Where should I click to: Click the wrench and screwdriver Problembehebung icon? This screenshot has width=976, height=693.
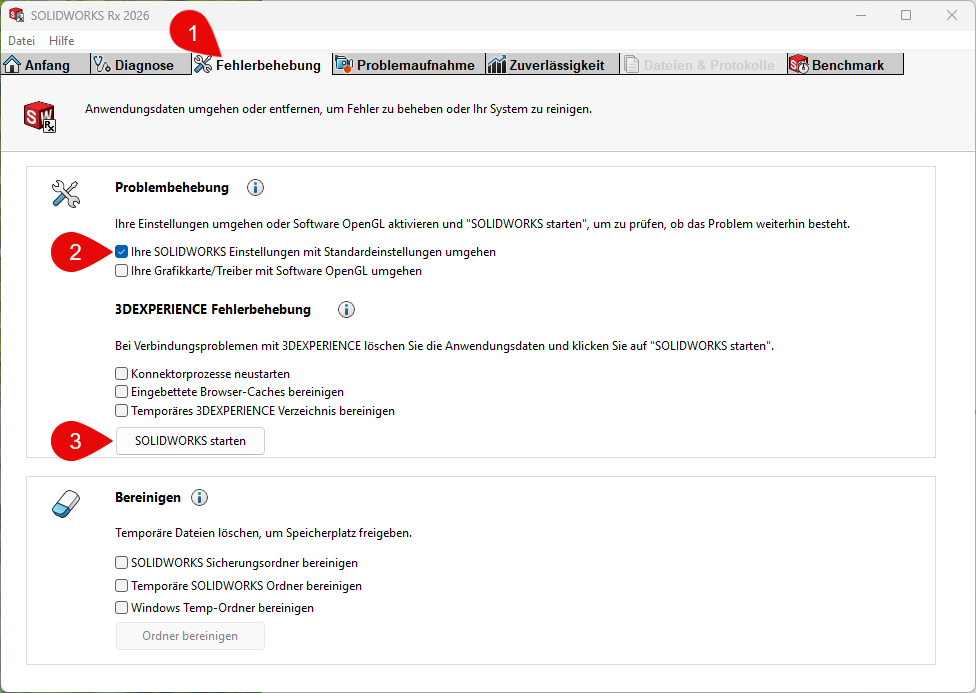click(65, 193)
